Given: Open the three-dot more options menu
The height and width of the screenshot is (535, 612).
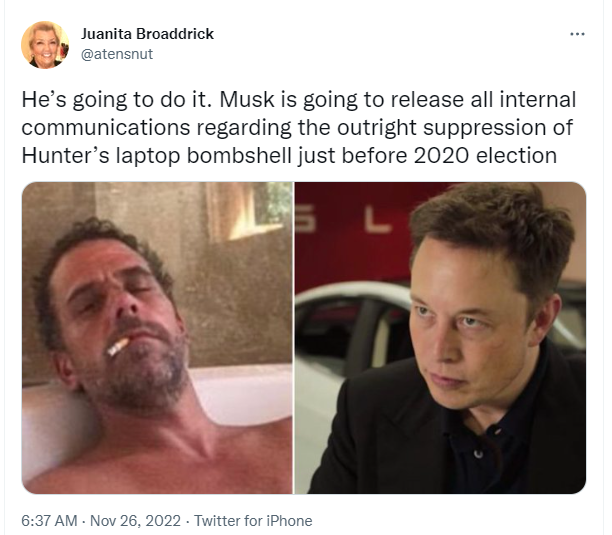Looking at the screenshot, I should coord(577,34).
